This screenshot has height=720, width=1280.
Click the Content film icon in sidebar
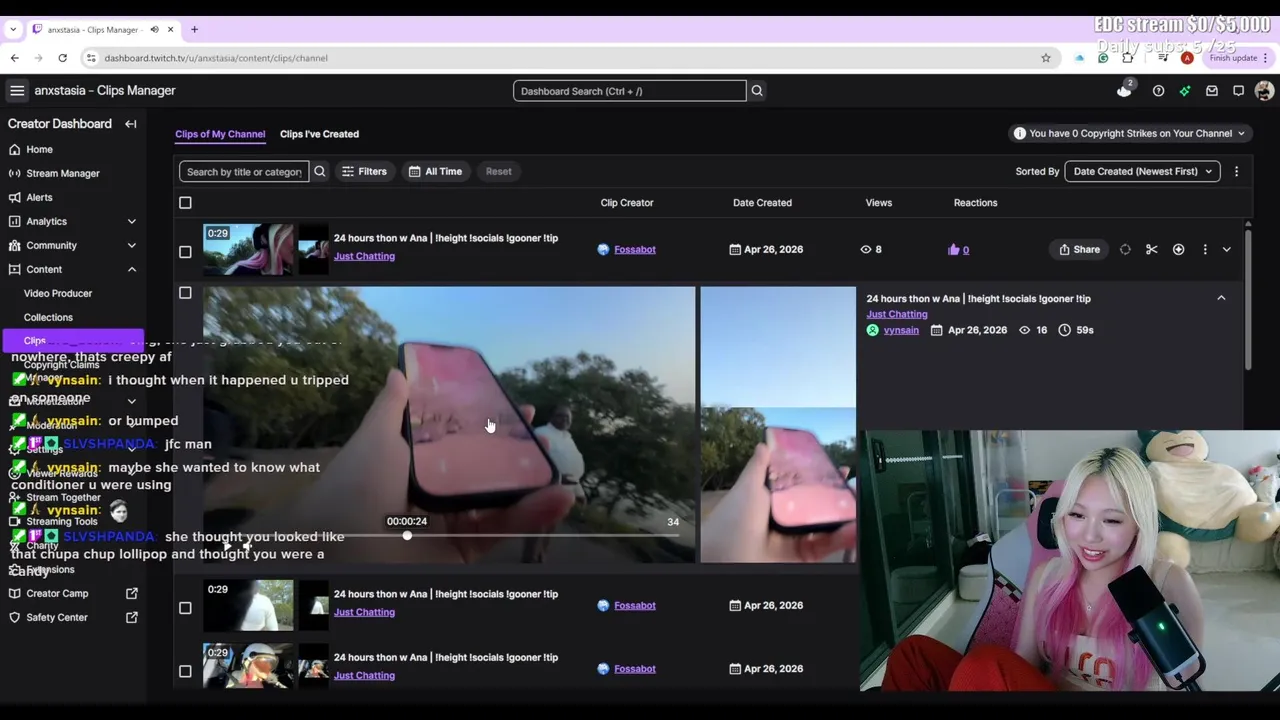coord(15,269)
